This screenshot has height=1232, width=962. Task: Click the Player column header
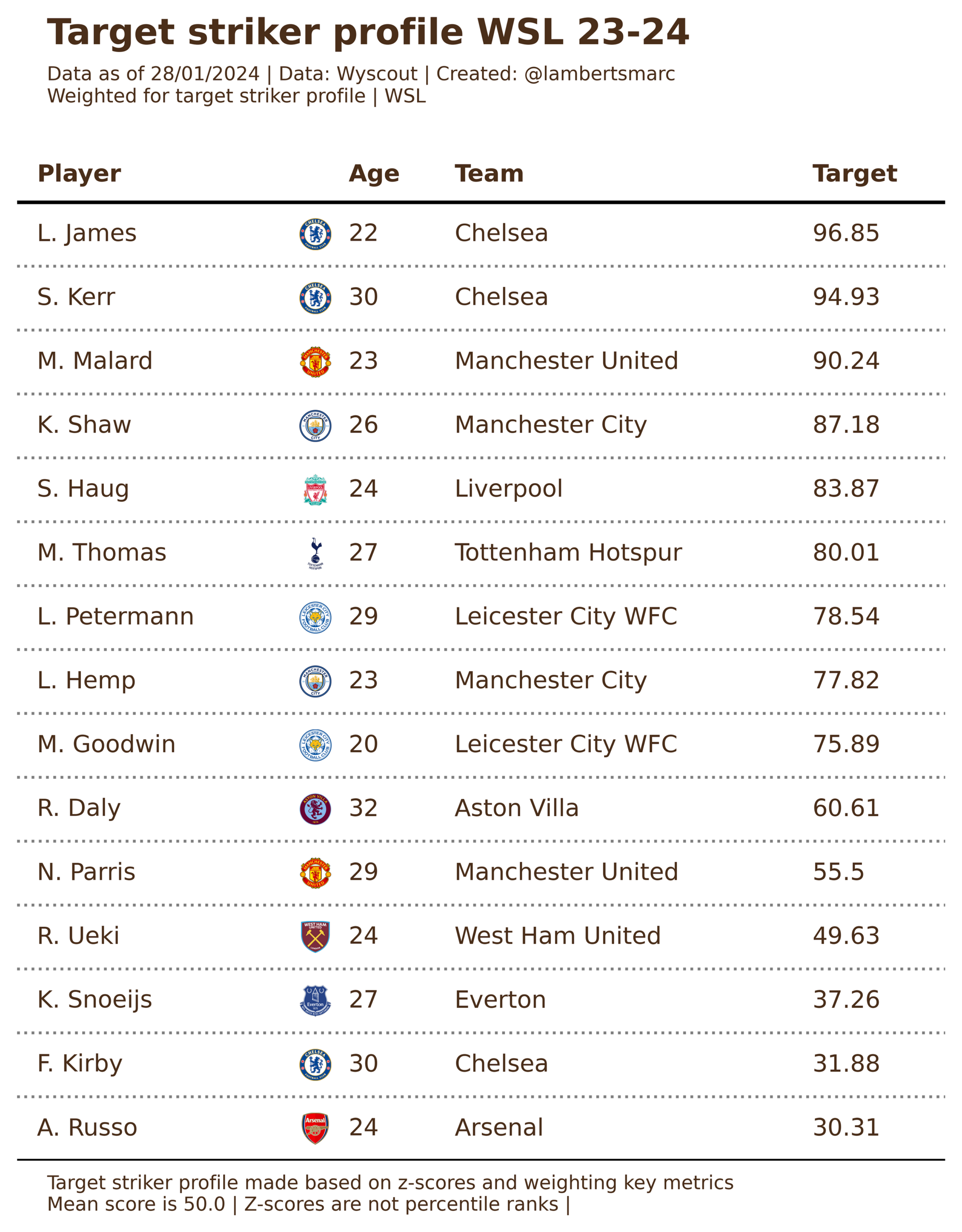(79, 173)
